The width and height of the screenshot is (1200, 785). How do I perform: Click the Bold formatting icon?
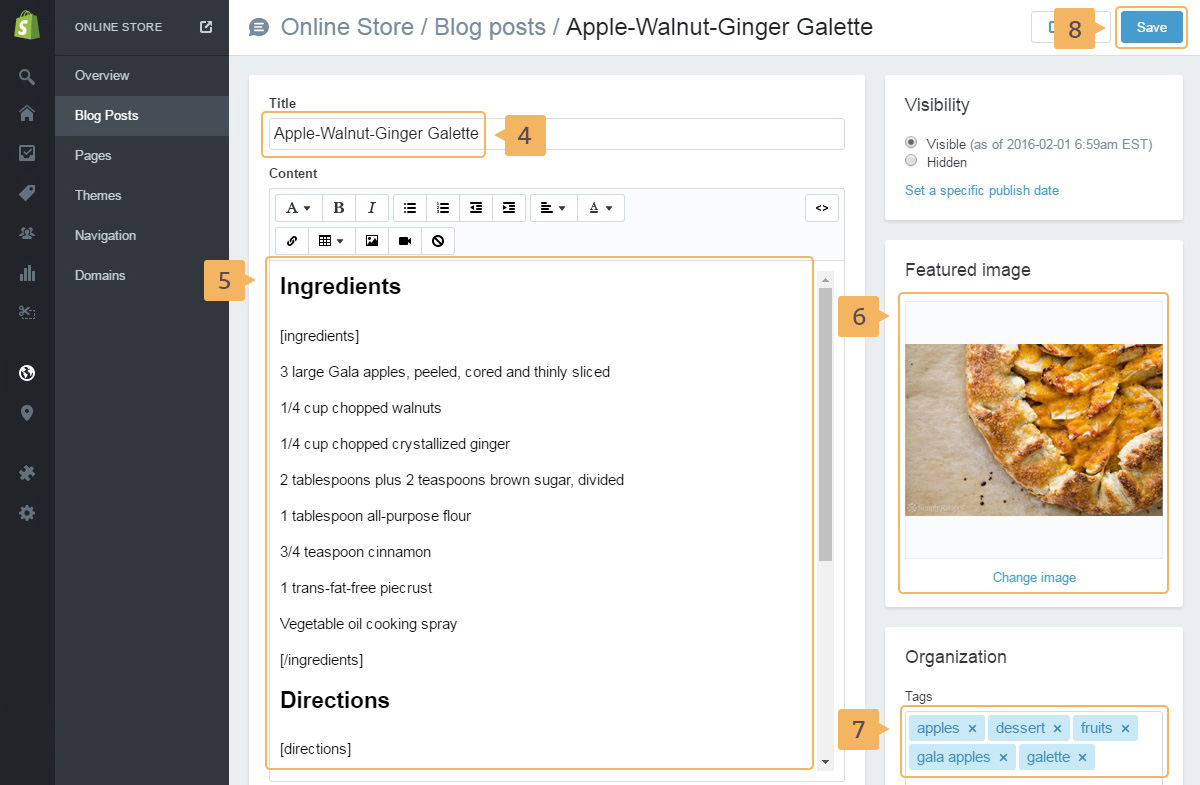(339, 208)
